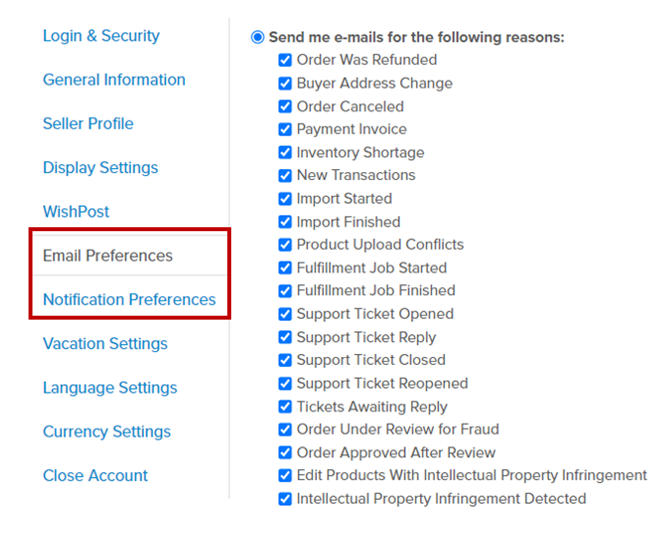The image size is (671, 538).
Task: Toggle the Buyer Address Change checkbox
Action: coord(285,83)
